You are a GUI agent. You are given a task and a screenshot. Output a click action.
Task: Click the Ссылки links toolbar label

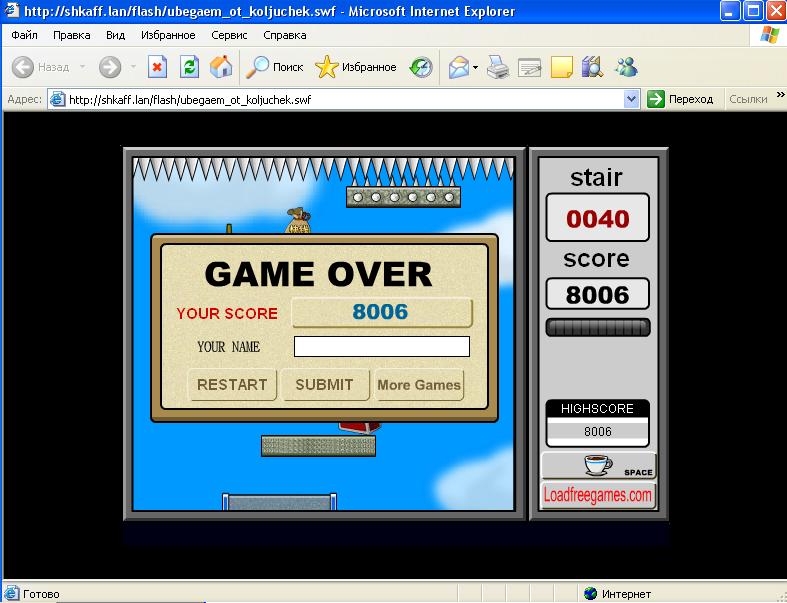click(x=748, y=99)
